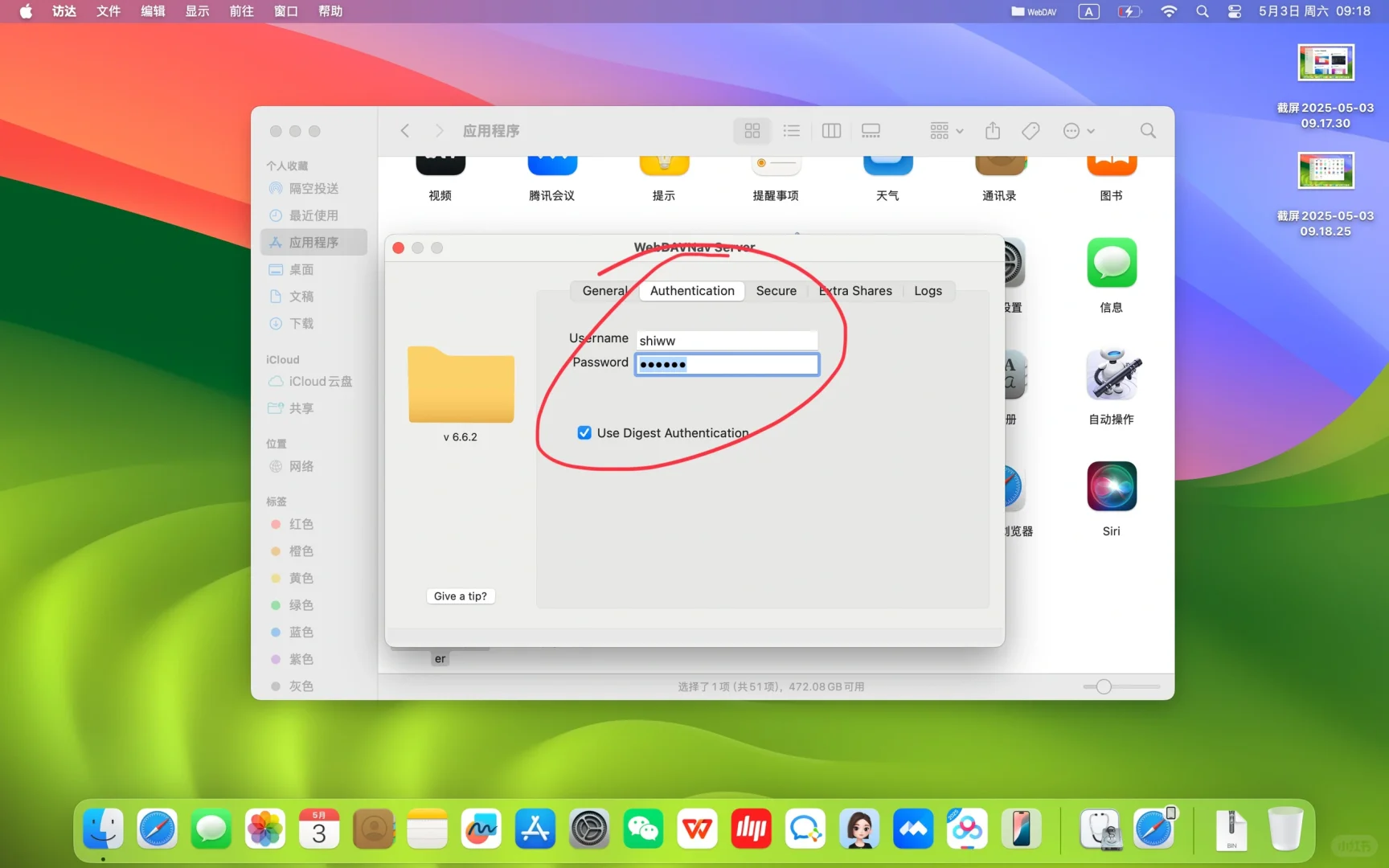The image size is (1389, 868).
Task: Select 下载 in the Finder sidebar
Action: 301,323
